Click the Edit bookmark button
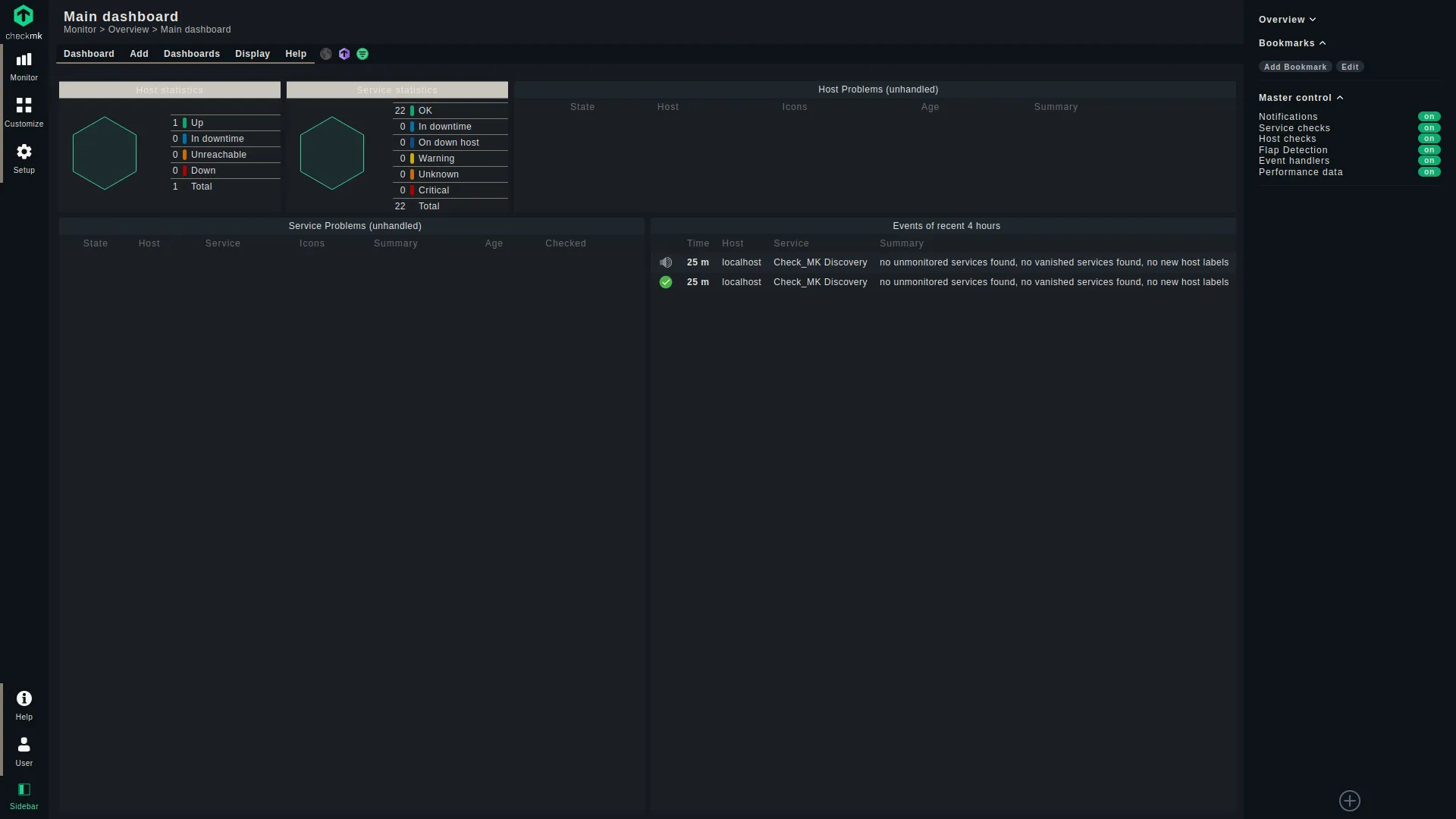 [1350, 66]
